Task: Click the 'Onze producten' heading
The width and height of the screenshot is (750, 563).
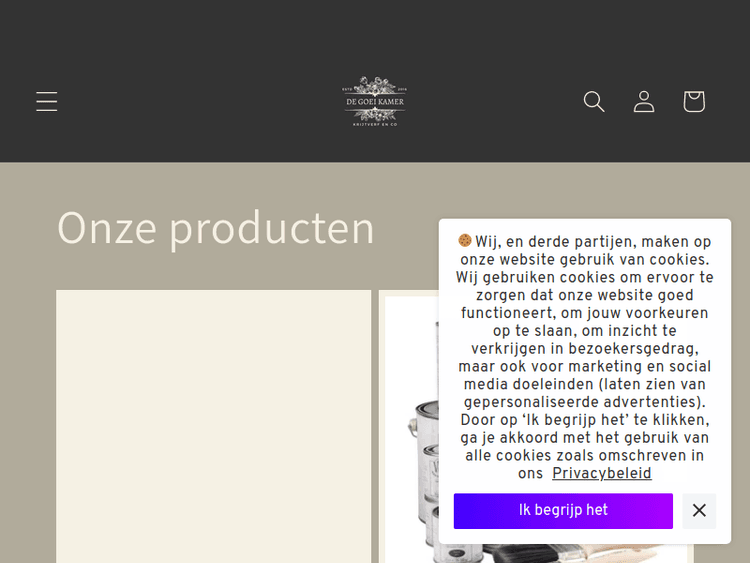Action: click(x=215, y=229)
